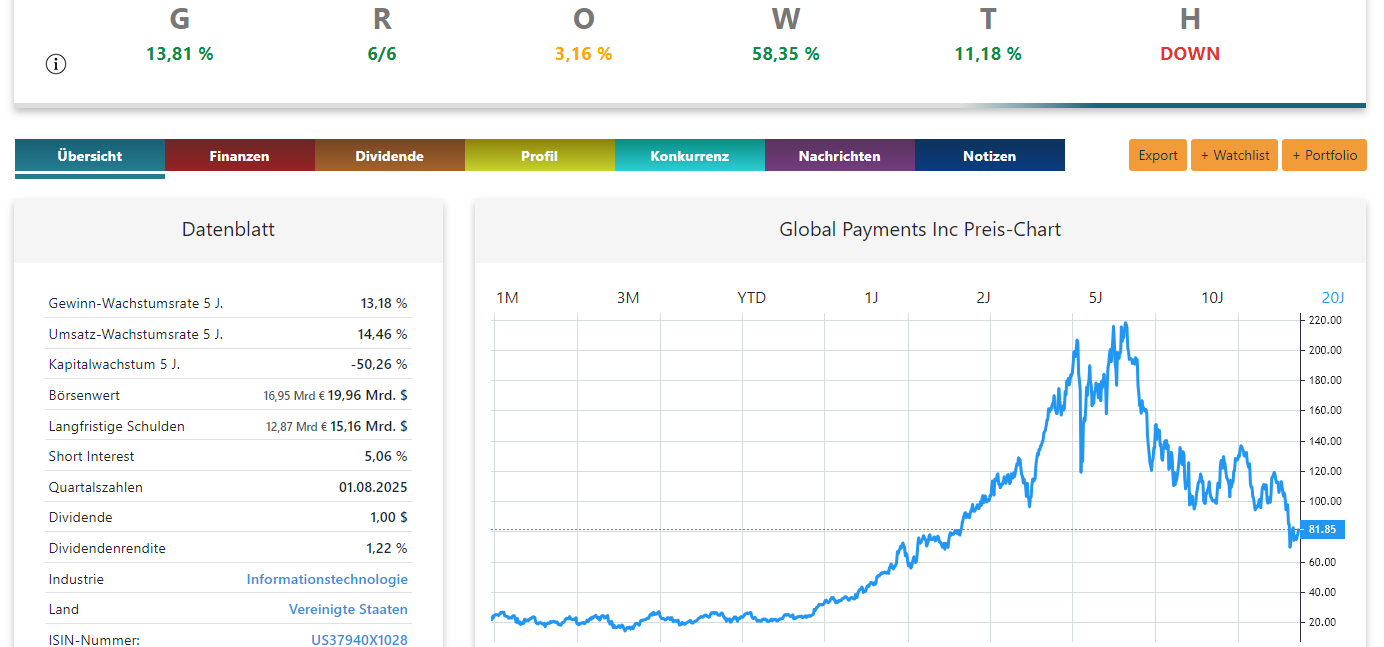Viewport: 1384px width, 647px height.
Task: Select the YTD chart range
Action: click(x=752, y=298)
